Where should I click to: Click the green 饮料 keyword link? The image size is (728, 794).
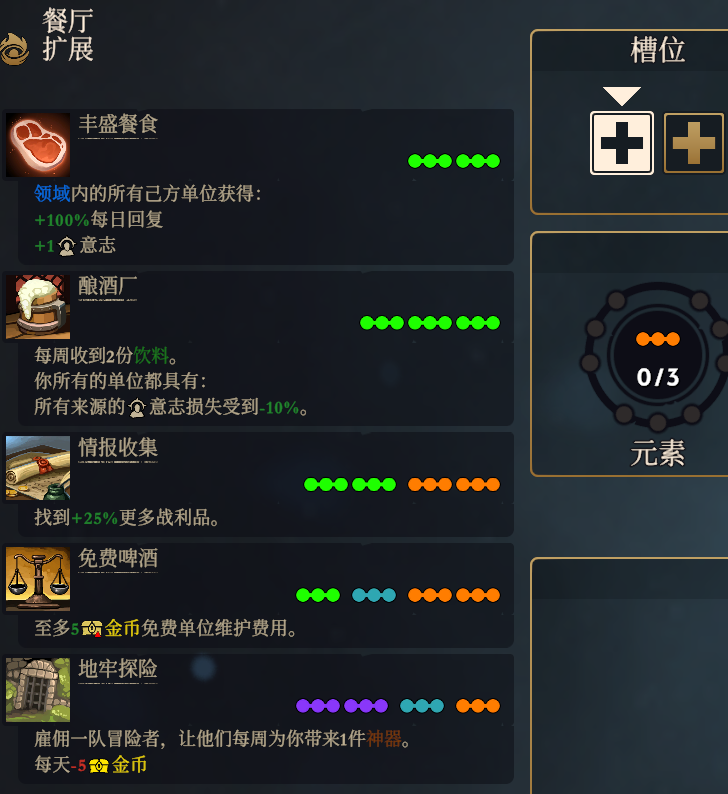pos(151,355)
